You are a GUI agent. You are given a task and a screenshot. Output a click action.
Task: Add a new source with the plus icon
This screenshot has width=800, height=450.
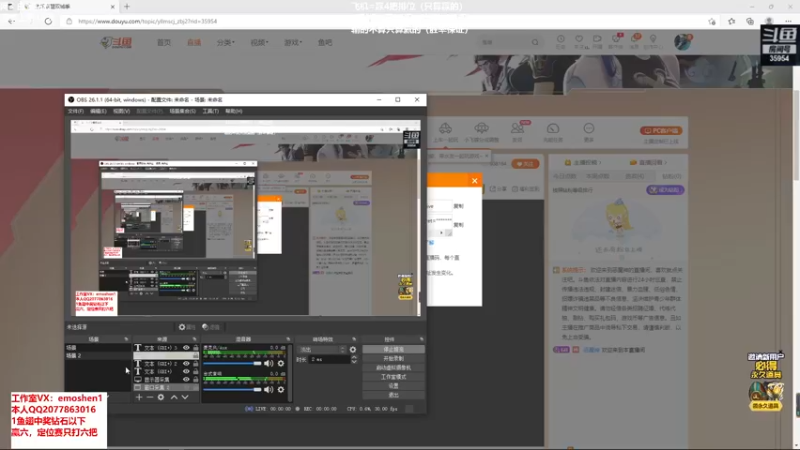[x=139, y=397]
